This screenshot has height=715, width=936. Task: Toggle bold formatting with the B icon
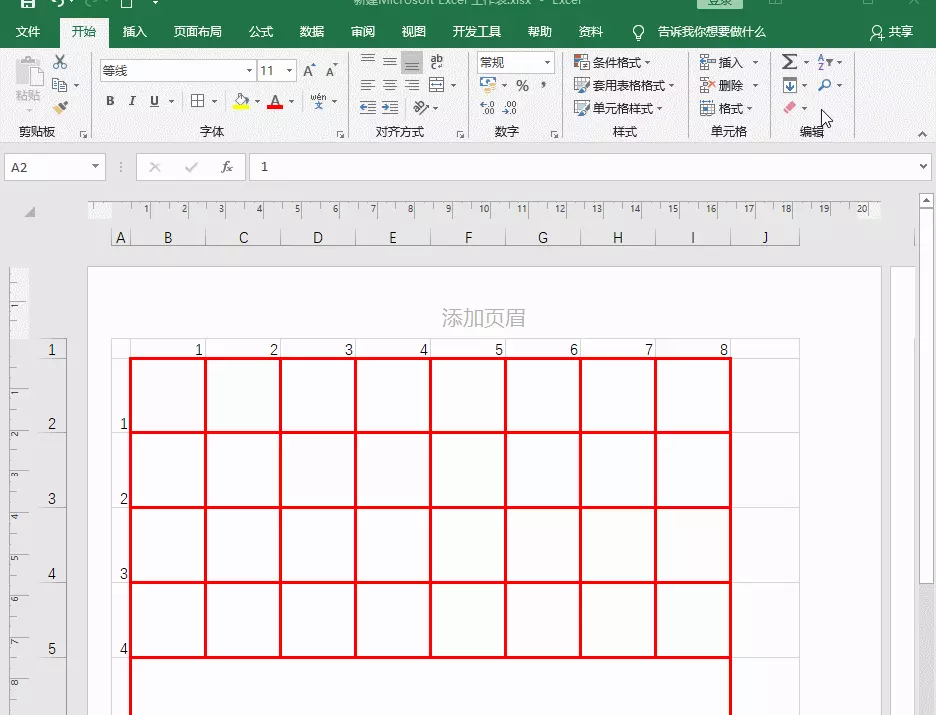coord(109,98)
